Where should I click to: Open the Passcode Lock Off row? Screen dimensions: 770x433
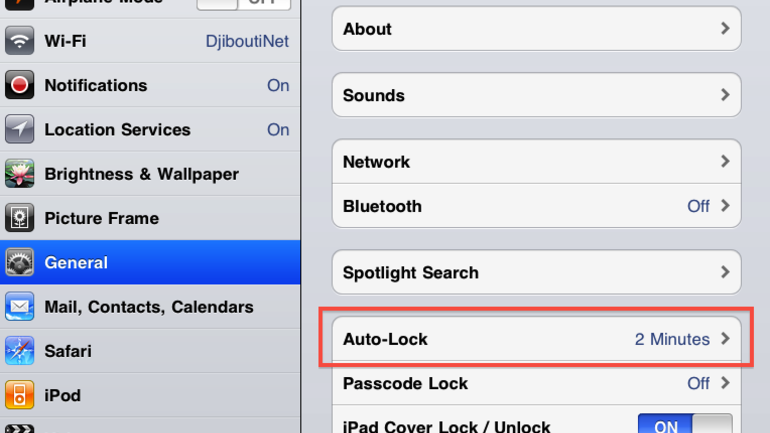pos(536,383)
